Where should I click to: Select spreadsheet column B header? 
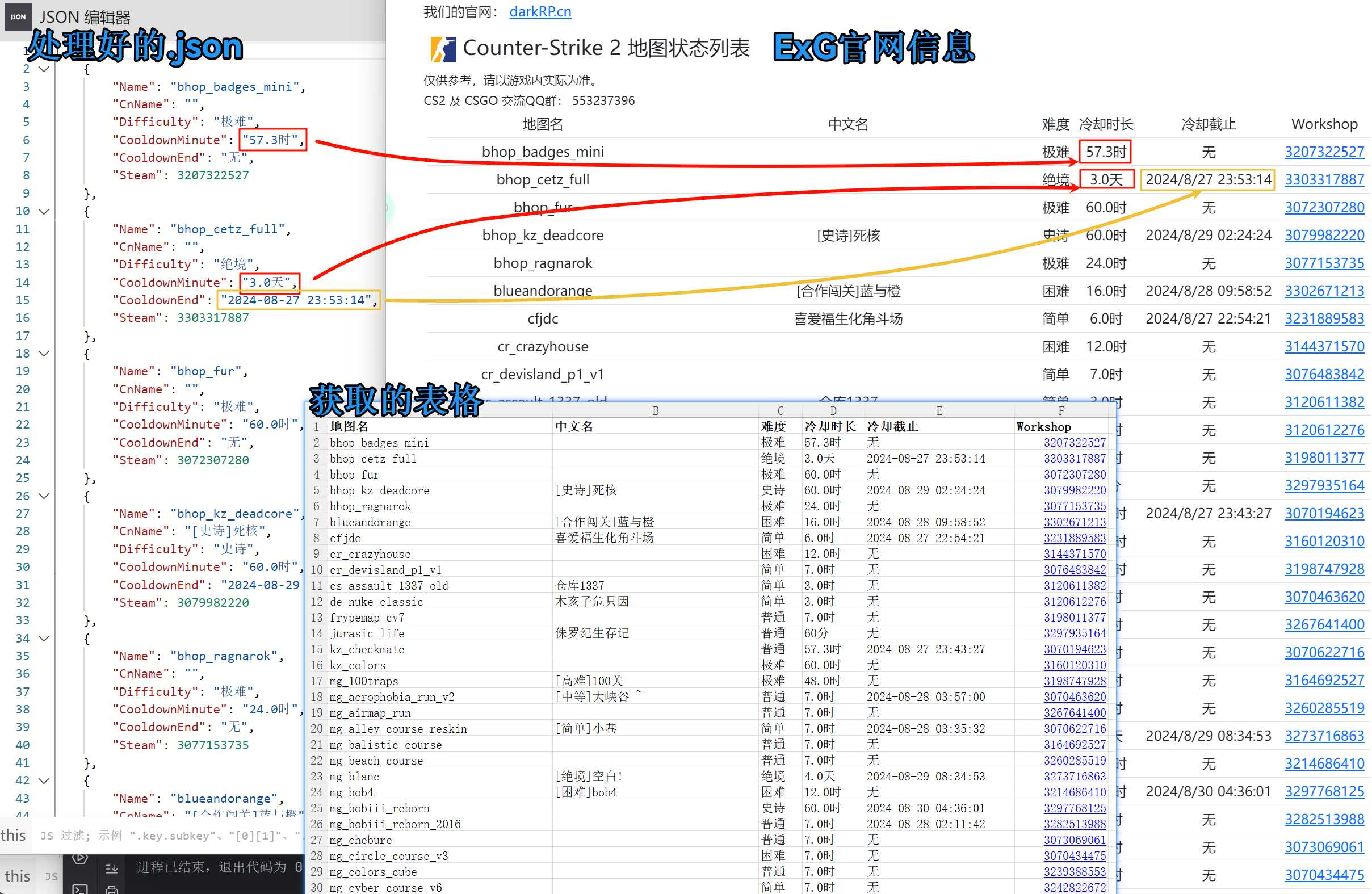tap(656, 411)
